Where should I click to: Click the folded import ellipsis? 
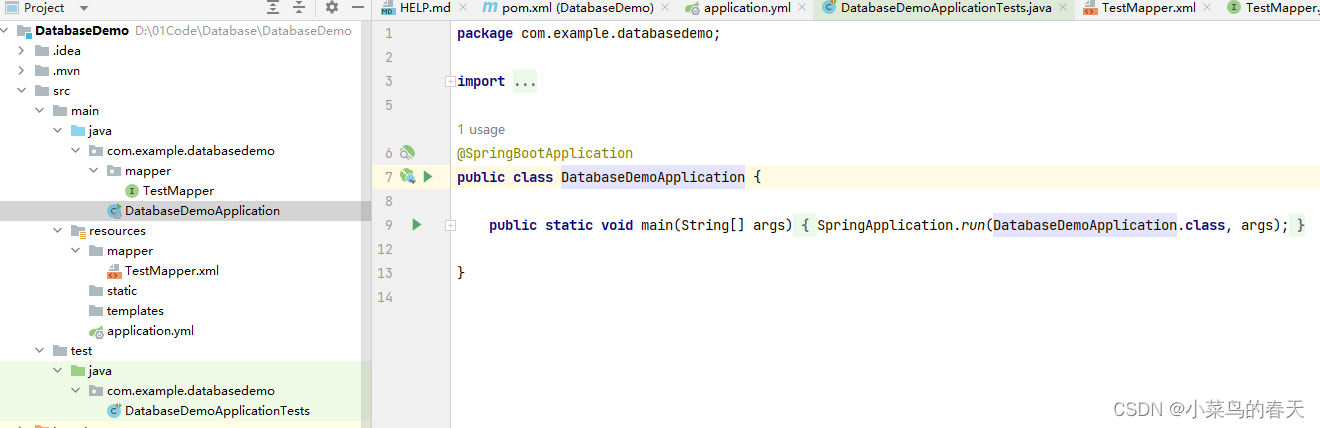pos(525,82)
